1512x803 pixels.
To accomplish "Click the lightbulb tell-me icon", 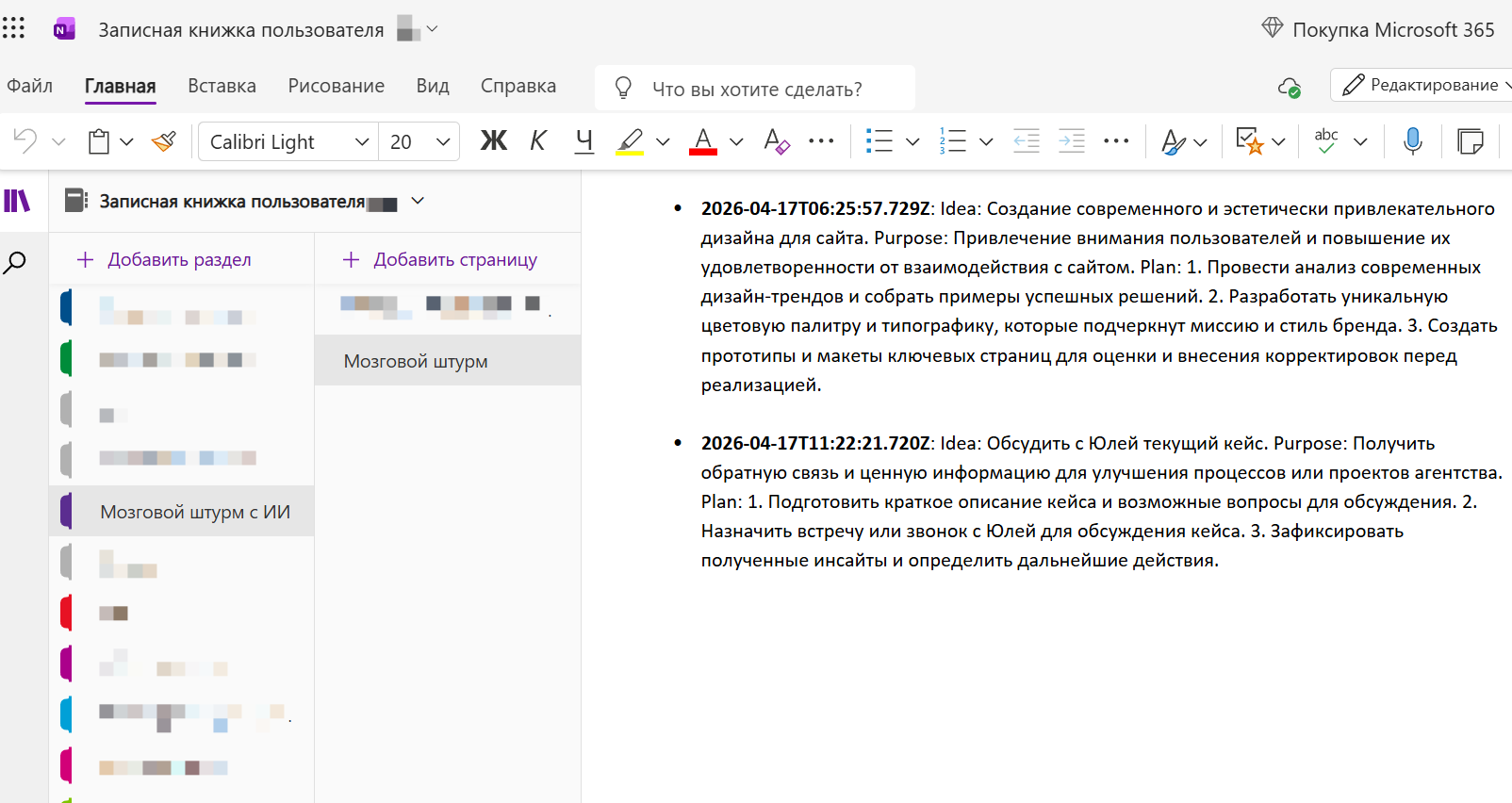I will [623, 88].
